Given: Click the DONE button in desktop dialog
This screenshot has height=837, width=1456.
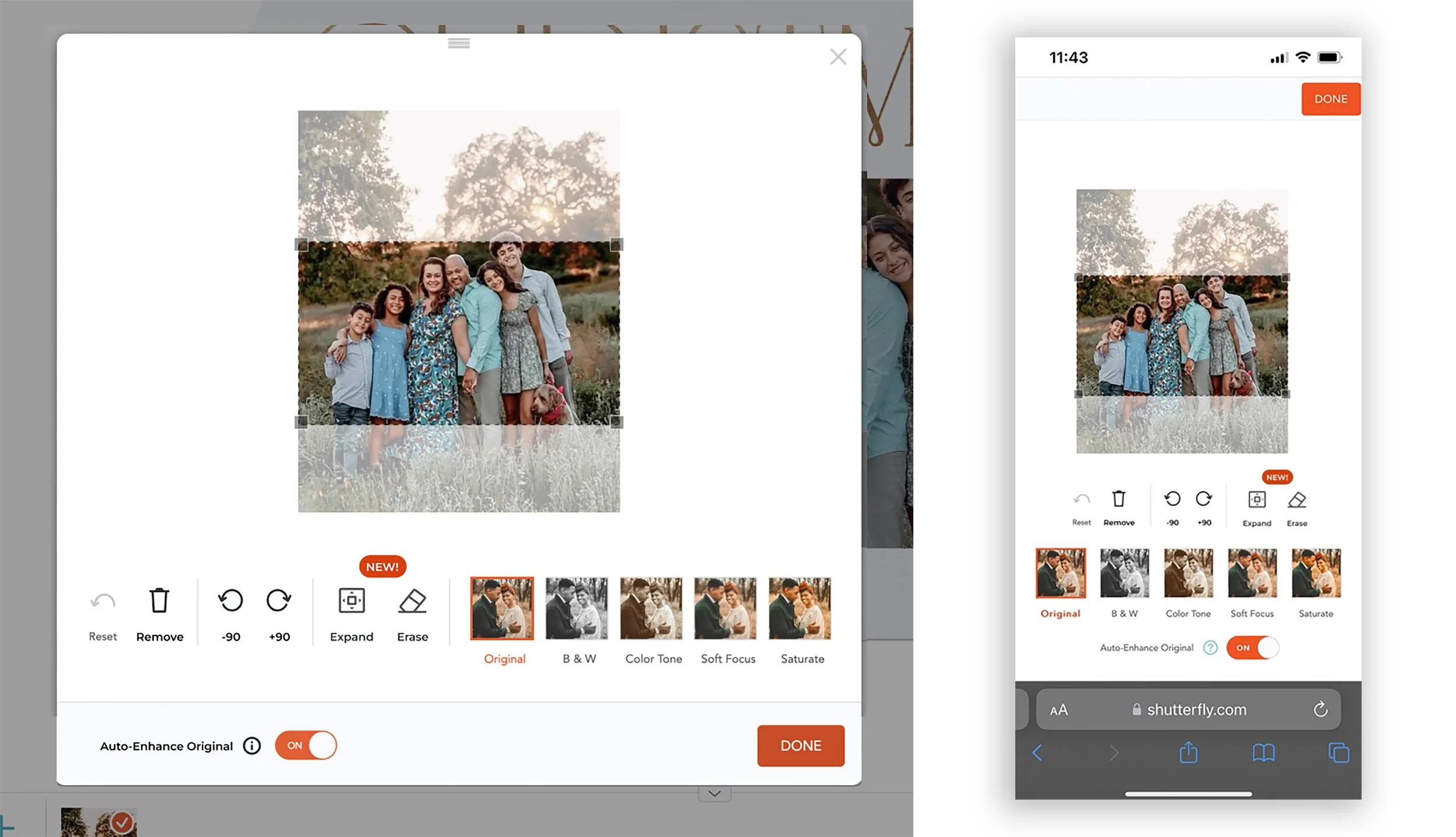Looking at the screenshot, I should tap(800, 746).
